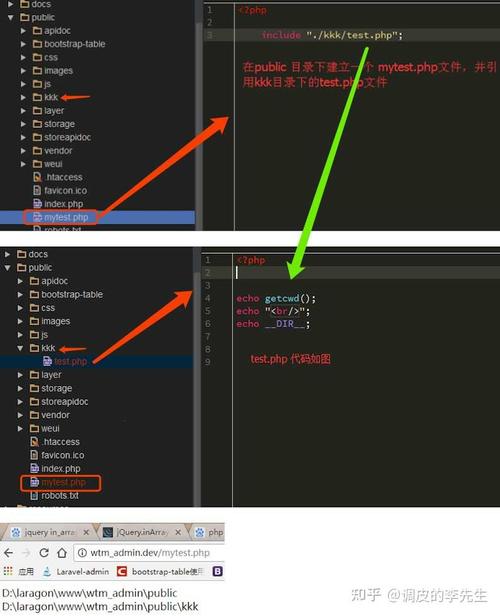Select test.php under kkk in lower tree
Viewport: 500px width, 616px height.
click(96, 361)
